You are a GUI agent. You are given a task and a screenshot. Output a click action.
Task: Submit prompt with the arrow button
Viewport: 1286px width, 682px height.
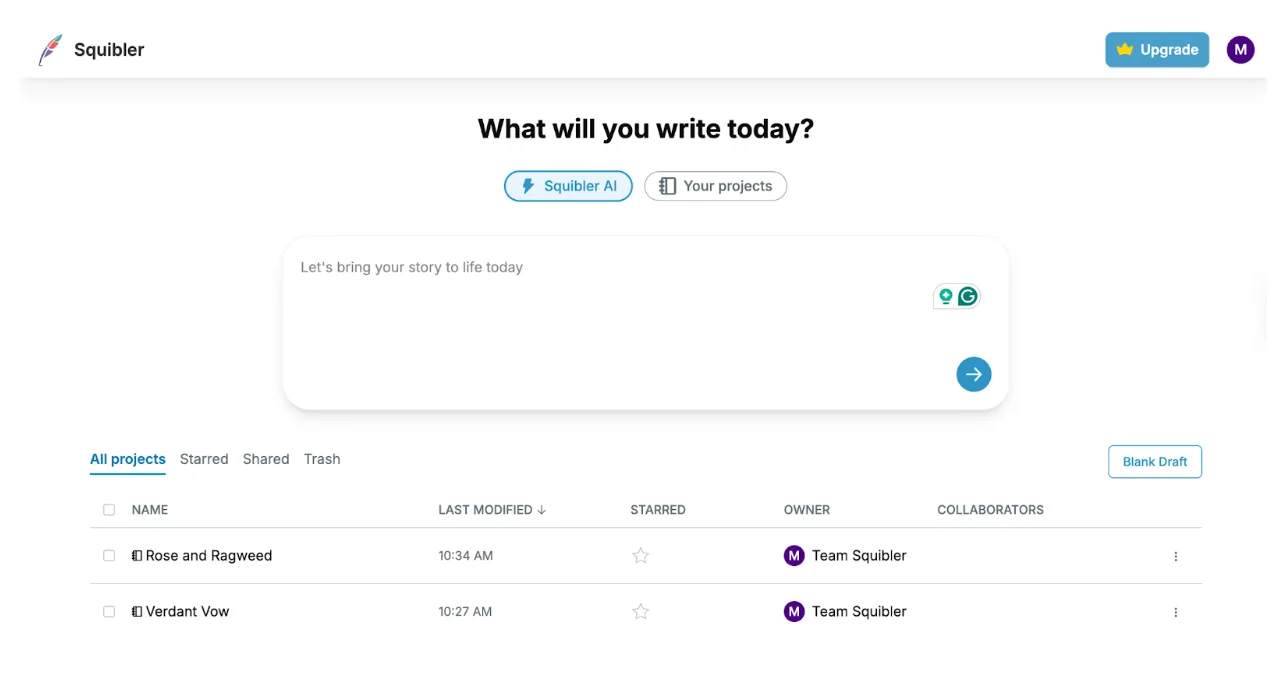(973, 374)
